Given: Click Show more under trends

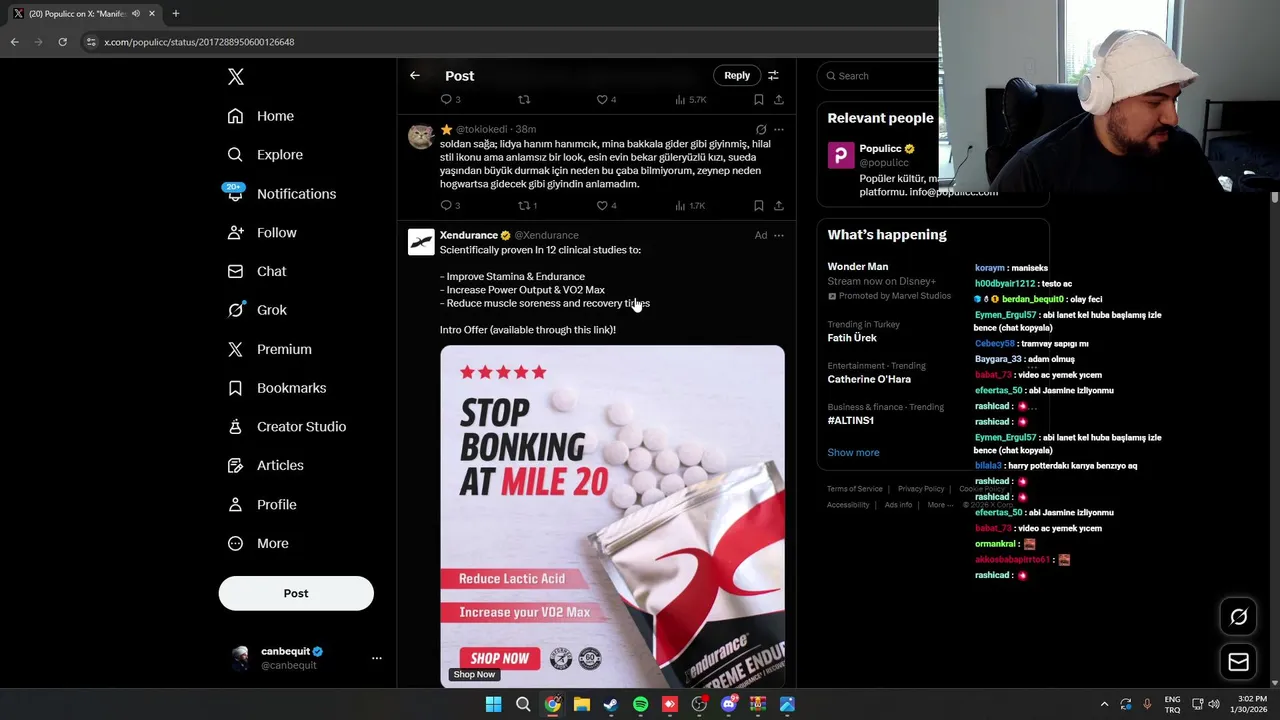Looking at the screenshot, I should click(x=853, y=453).
